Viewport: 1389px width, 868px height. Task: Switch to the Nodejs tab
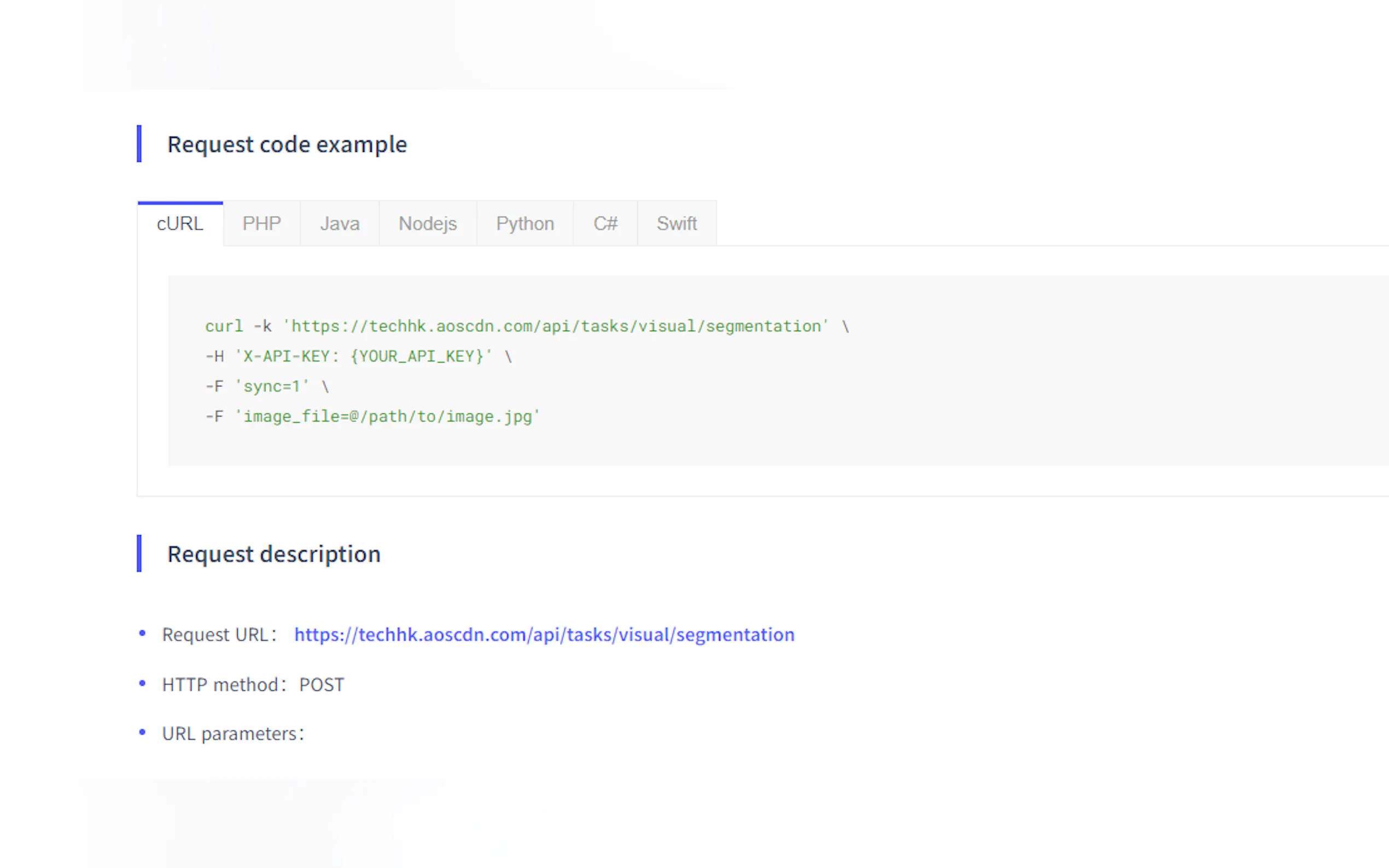[x=427, y=224]
